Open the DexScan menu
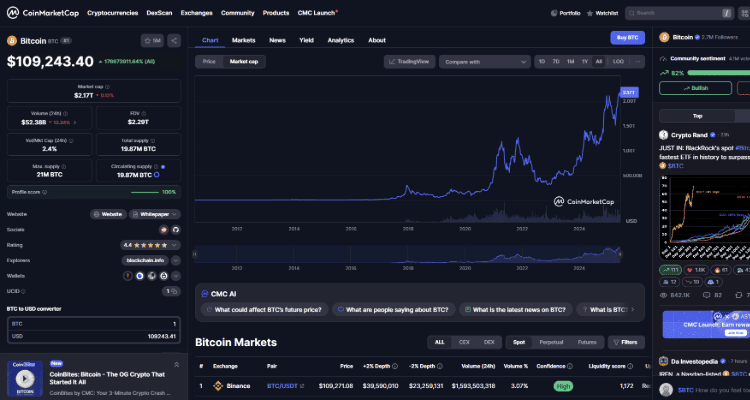 159,13
